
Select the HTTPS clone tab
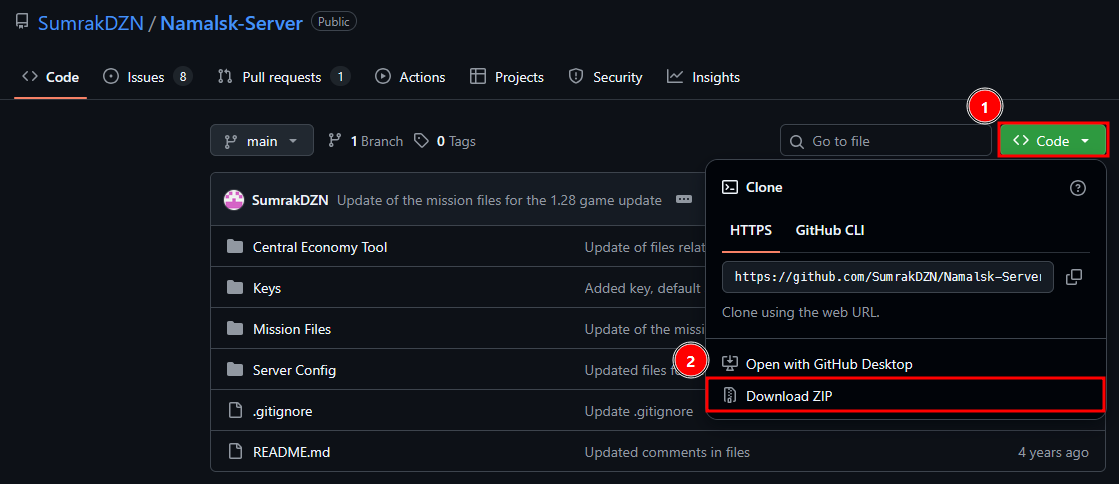coord(751,231)
